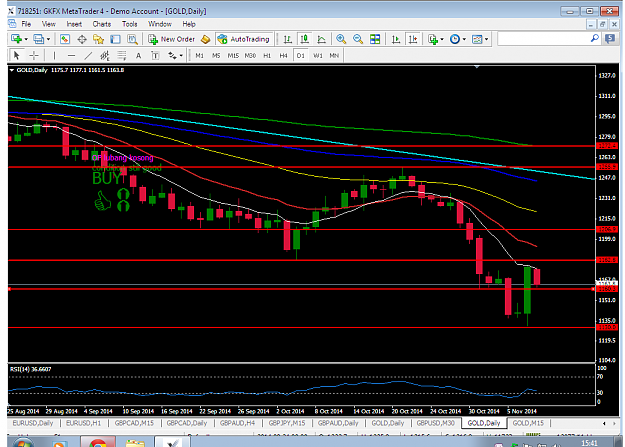The image size is (625, 447).
Task: Select the W1 timeframe button
Action: [x=318, y=55]
